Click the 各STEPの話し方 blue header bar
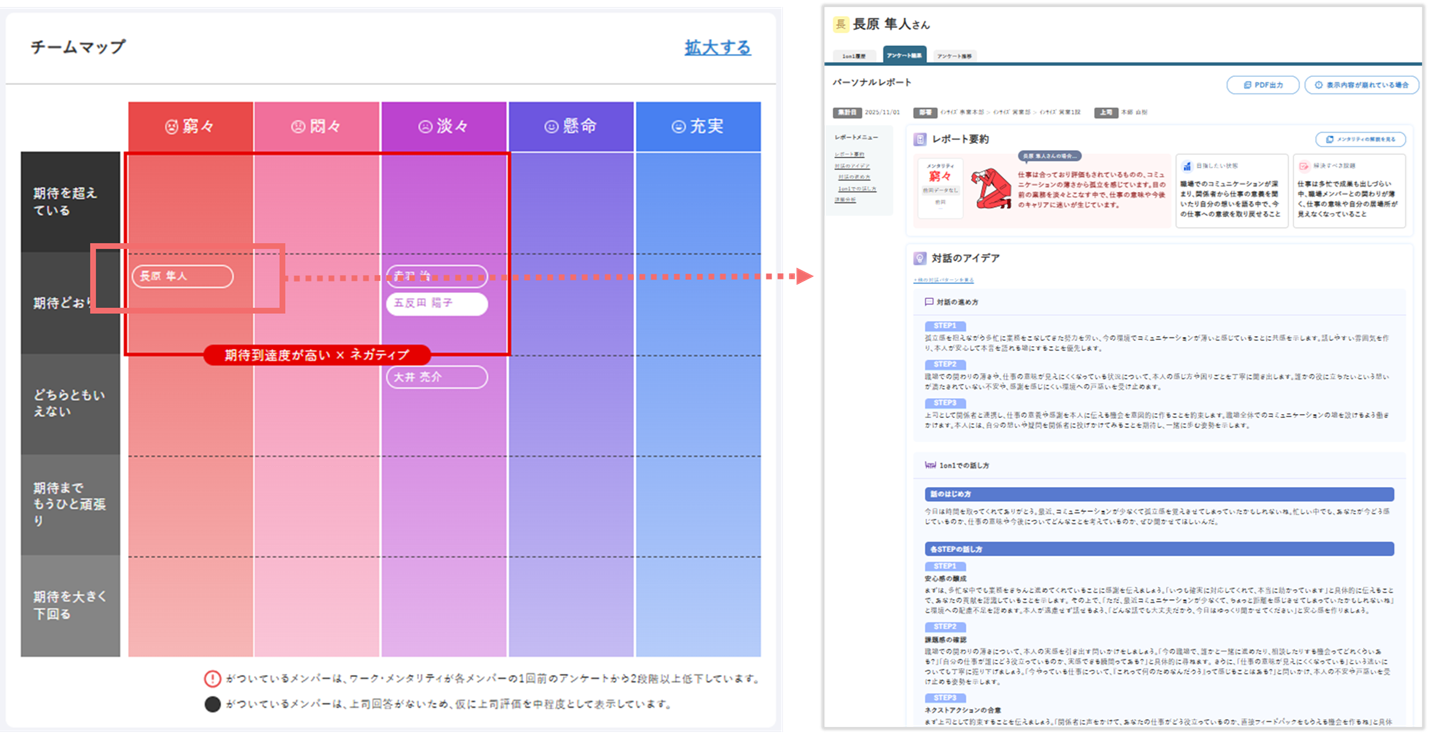The height and width of the screenshot is (734, 1429). coord(1159,549)
